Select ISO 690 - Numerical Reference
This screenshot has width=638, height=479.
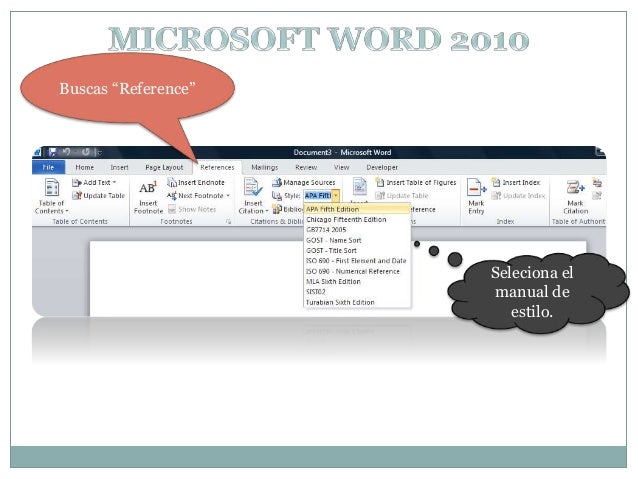tap(357, 271)
